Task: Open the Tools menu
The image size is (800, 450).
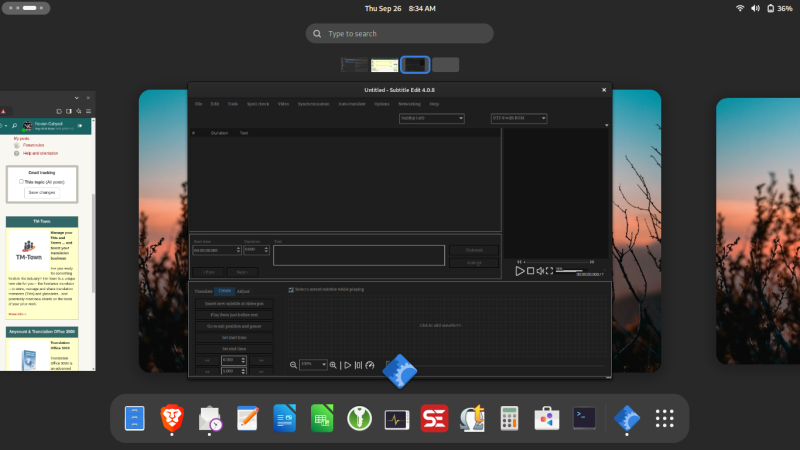Action: pos(233,104)
